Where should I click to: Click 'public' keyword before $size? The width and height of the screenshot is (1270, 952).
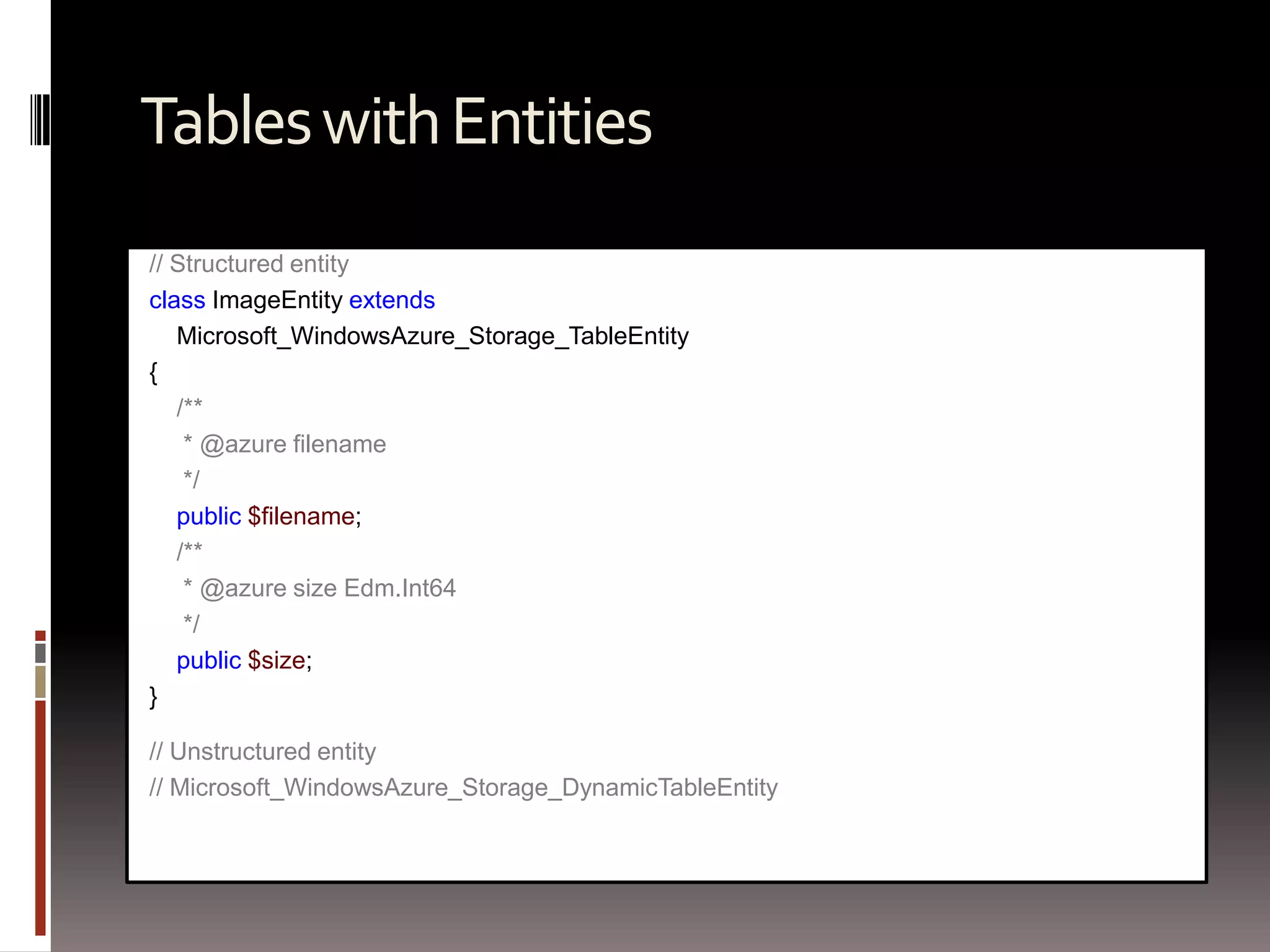[208, 661]
